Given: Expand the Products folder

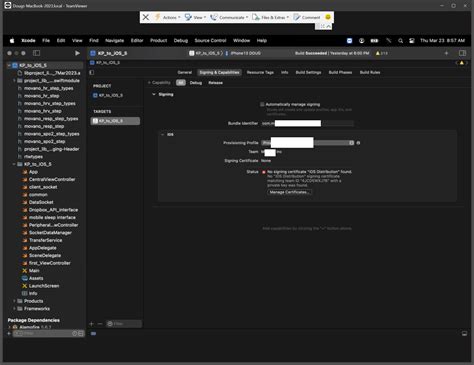Looking at the screenshot, I should click(x=14, y=301).
